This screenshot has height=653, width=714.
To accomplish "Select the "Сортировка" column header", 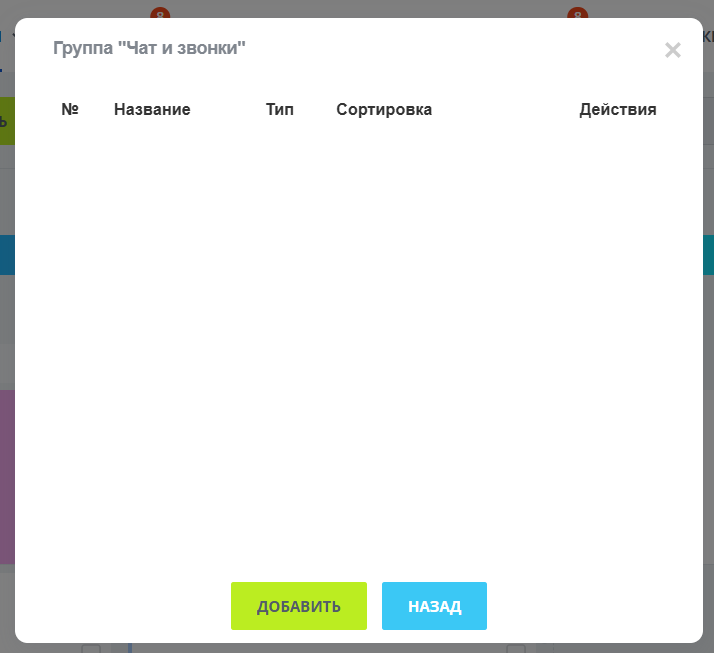I will click(384, 110).
